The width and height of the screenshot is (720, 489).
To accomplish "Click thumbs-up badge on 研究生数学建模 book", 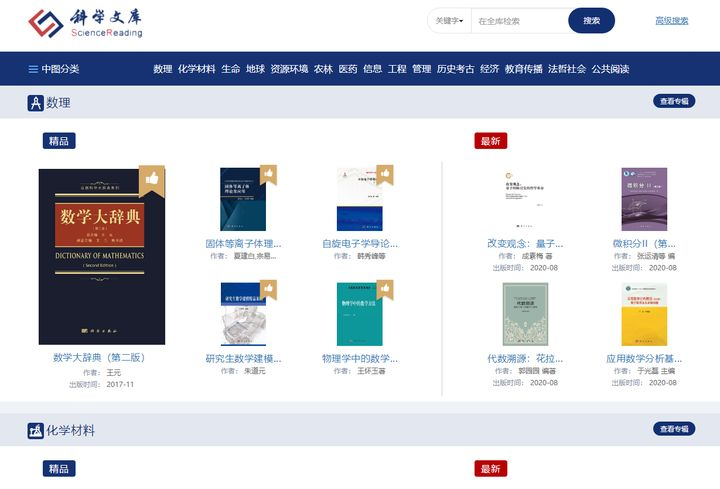I will (x=268, y=289).
